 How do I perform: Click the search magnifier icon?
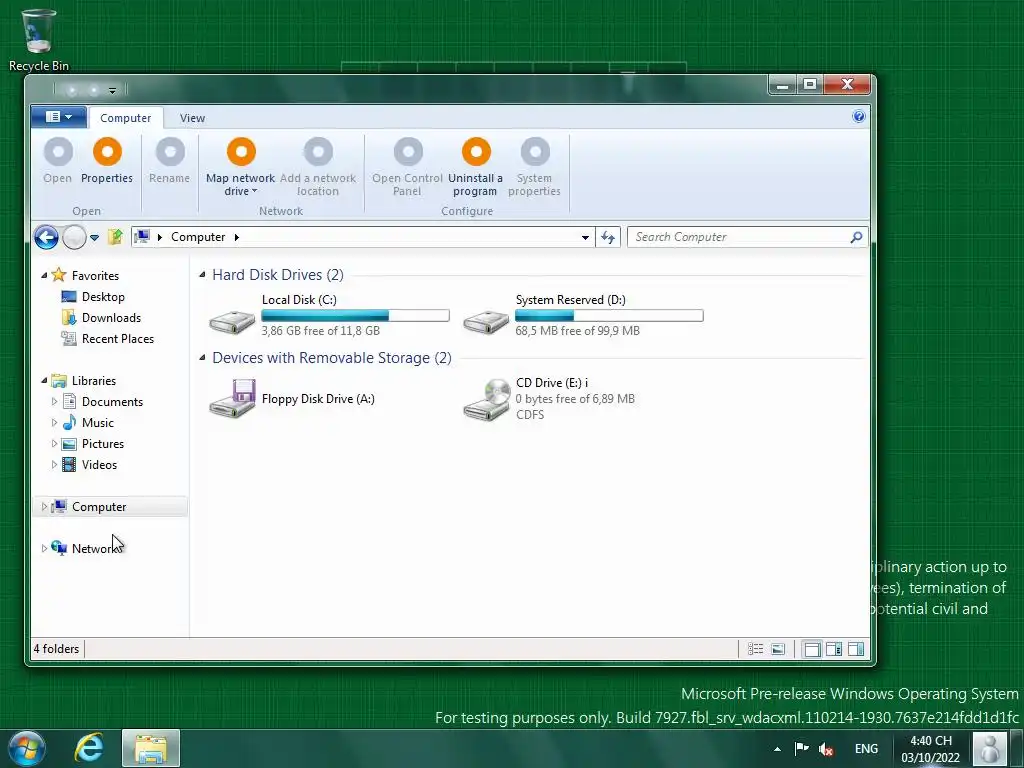(856, 237)
